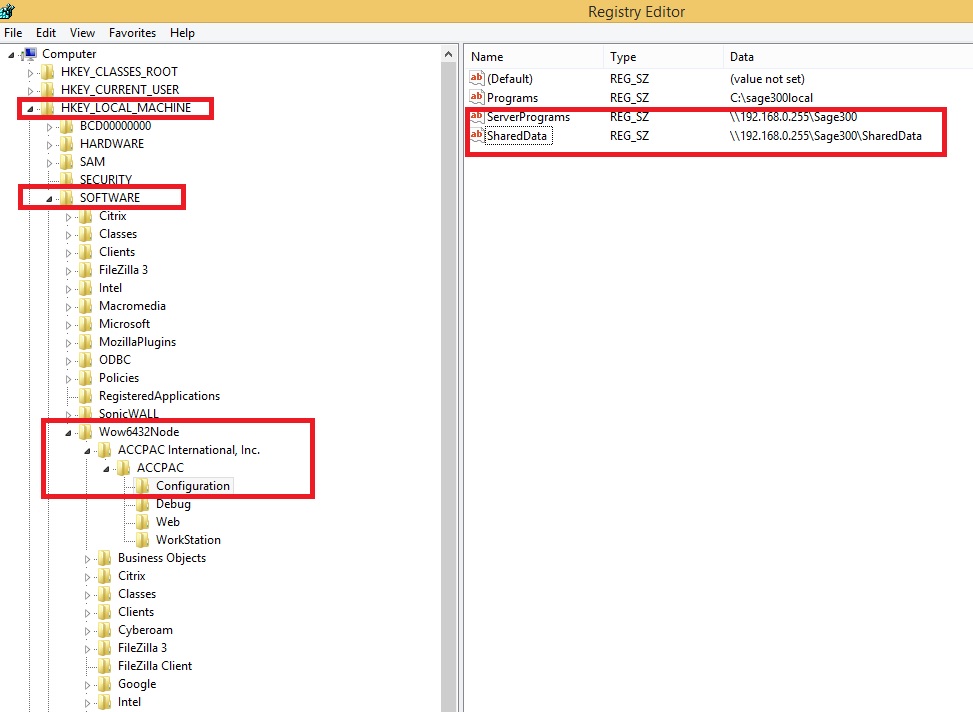The image size is (973, 712).
Task: Open the Edit menu
Action: coord(46,33)
